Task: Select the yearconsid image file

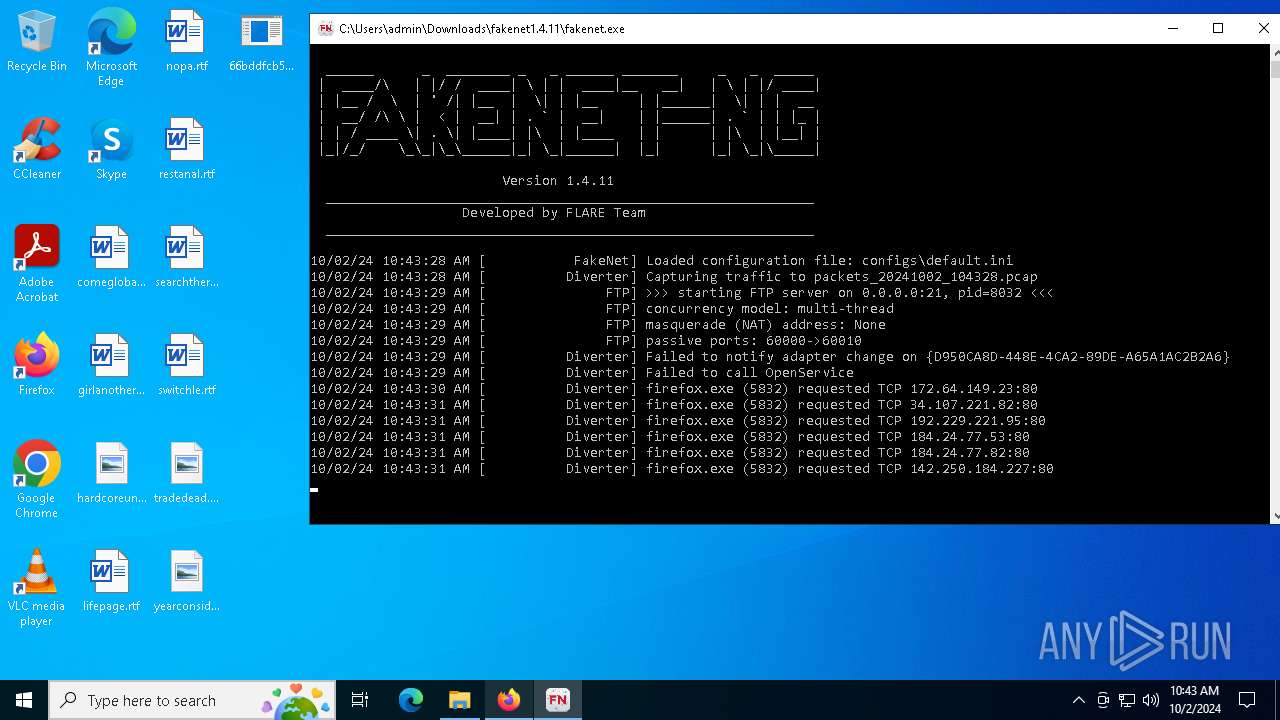Action: coord(186,582)
